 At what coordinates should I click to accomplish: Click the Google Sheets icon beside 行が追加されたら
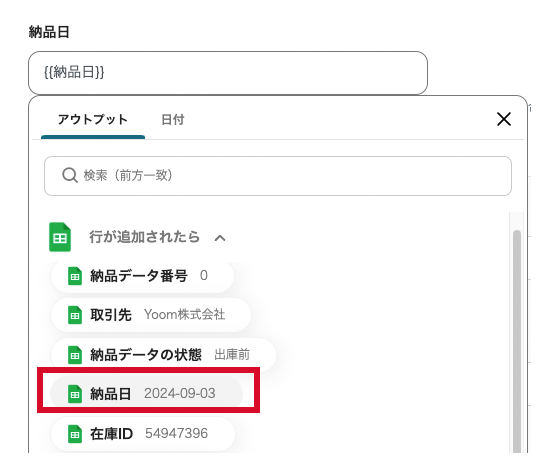click(x=60, y=237)
